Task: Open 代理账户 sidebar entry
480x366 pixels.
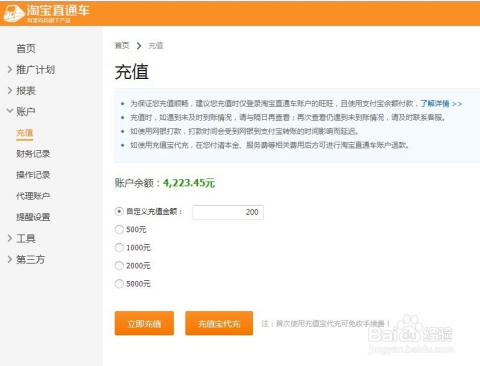Action: click(33, 196)
